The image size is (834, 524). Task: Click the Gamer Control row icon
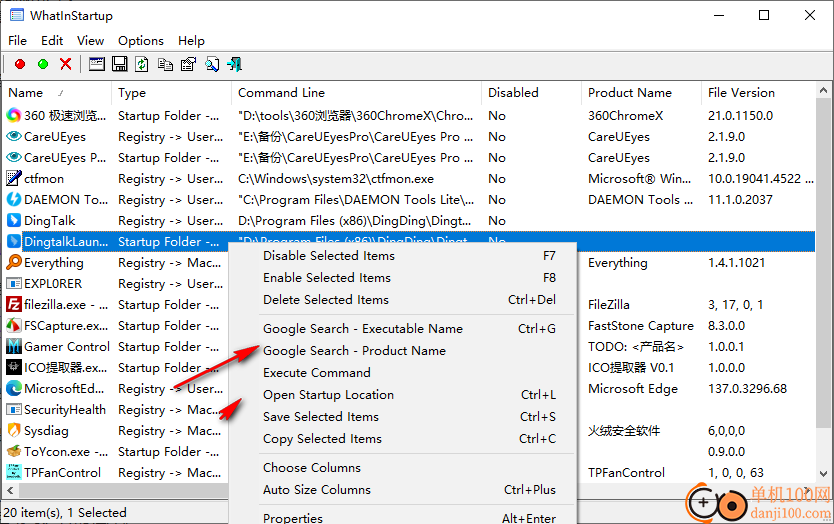pyautogui.click(x=14, y=346)
